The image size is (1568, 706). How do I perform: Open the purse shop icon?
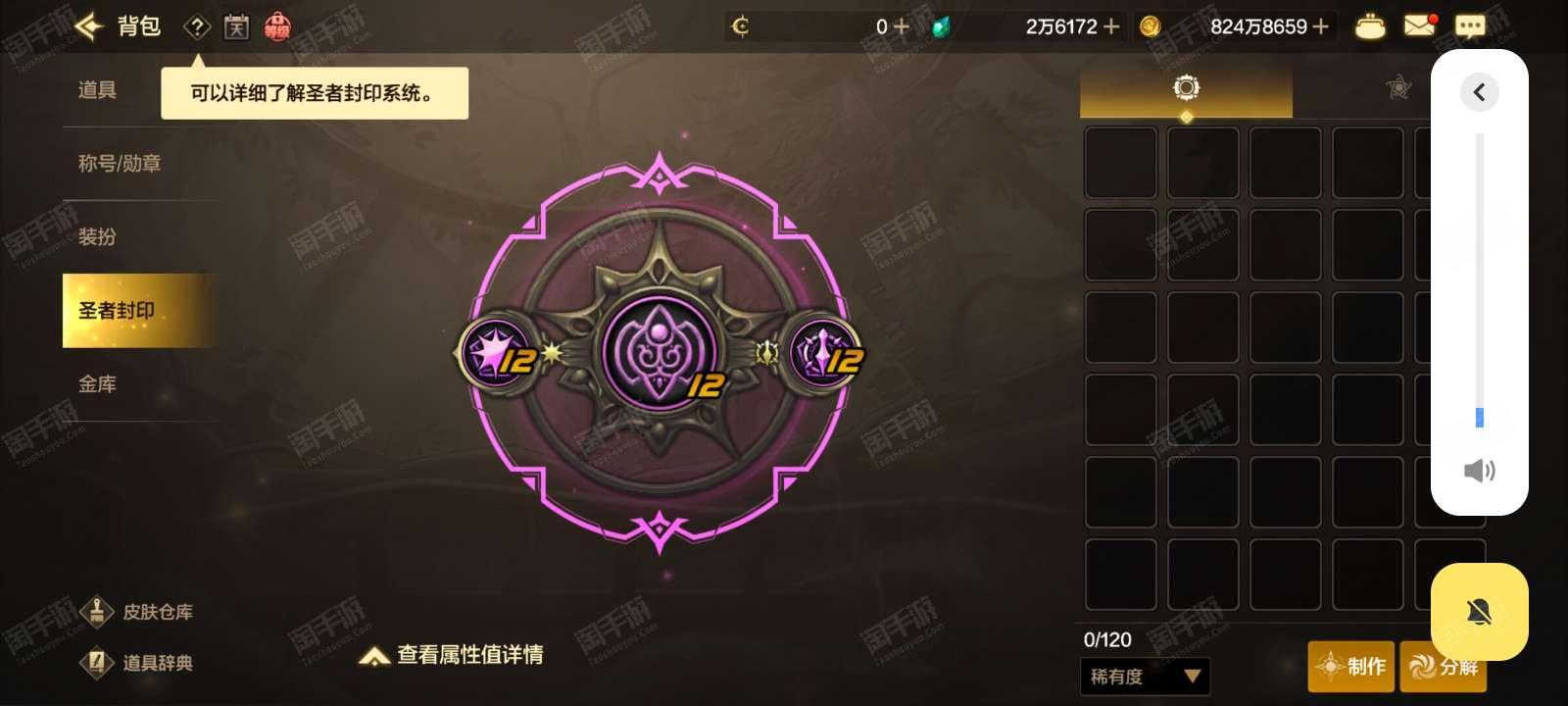coord(1370,26)
